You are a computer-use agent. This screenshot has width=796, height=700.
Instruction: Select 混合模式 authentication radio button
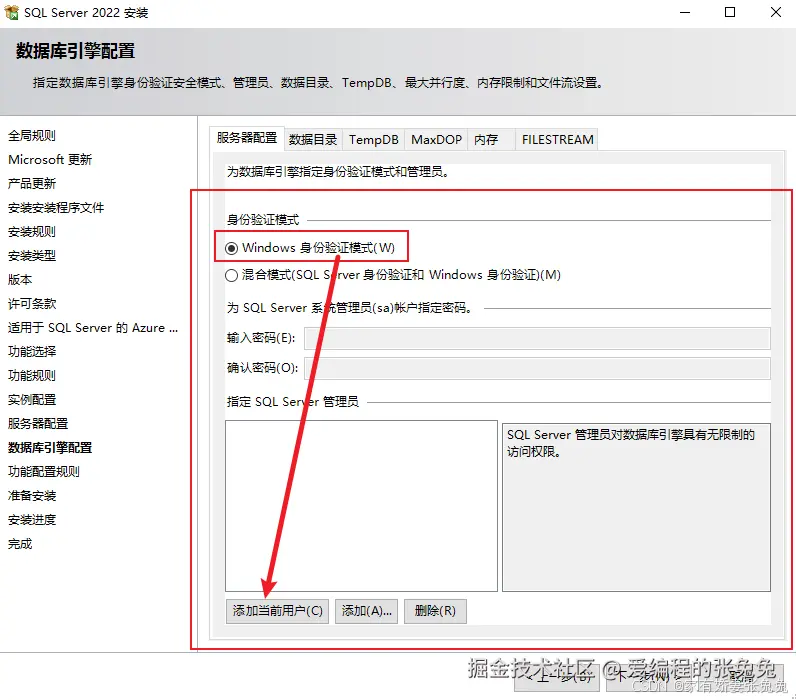(x=231, y=276)
